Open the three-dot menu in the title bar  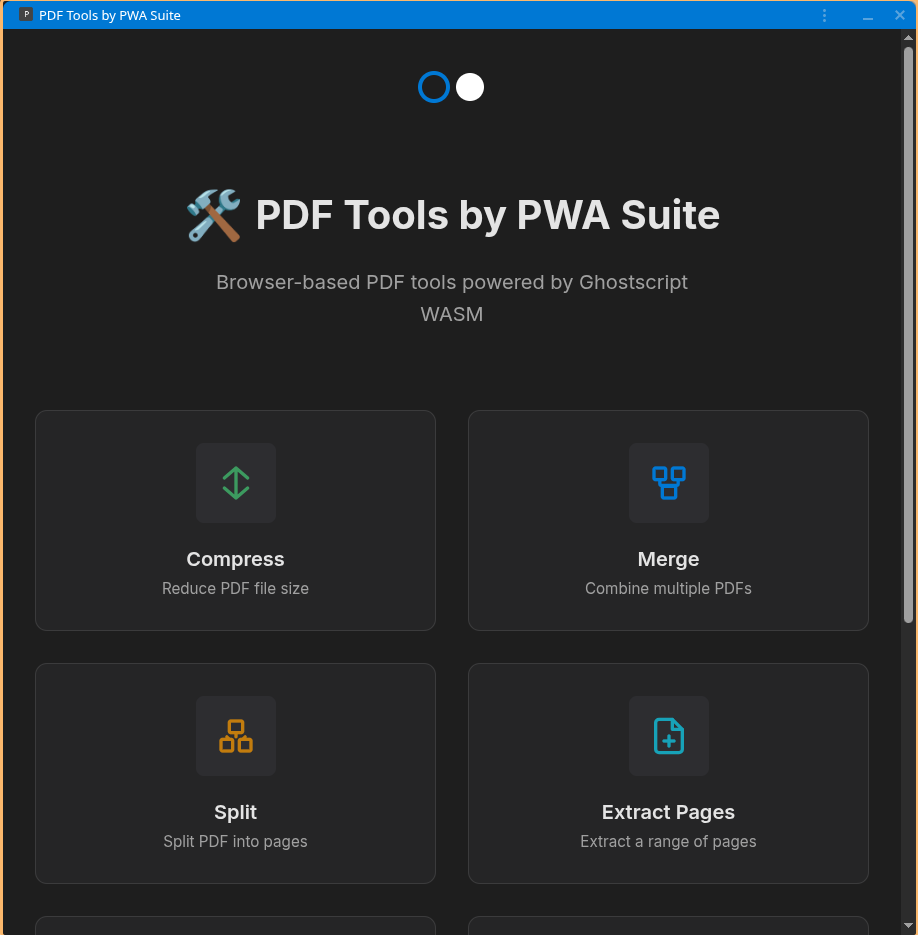[x=823, y=15]
